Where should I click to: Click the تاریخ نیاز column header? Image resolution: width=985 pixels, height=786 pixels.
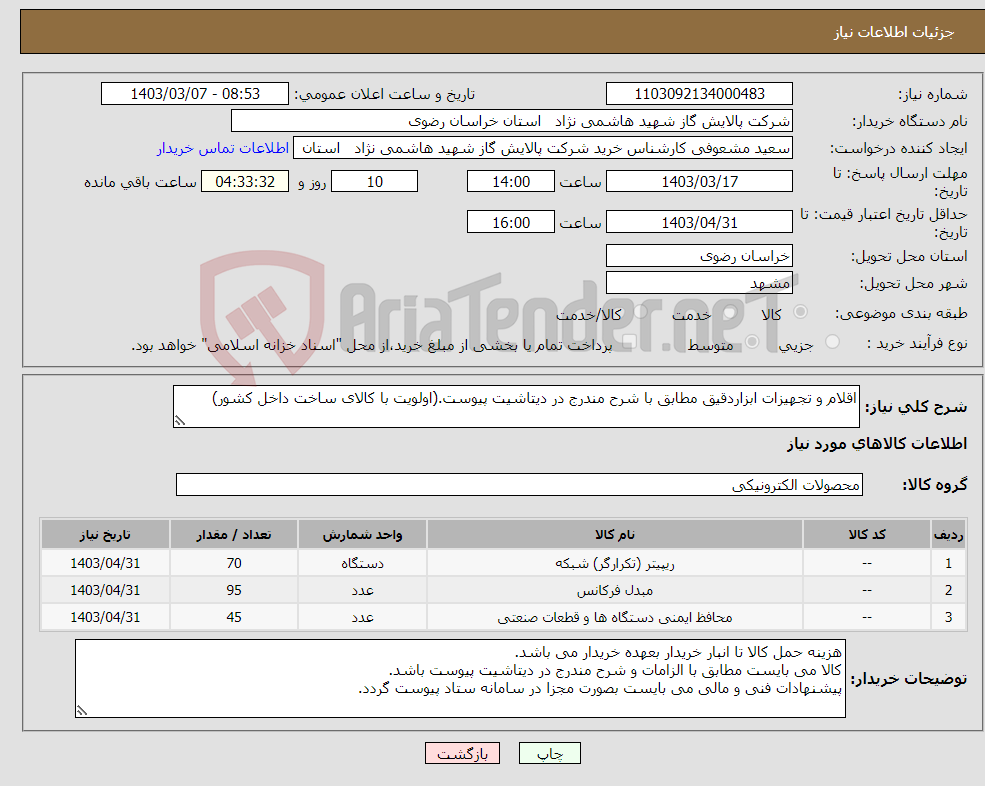[105, 534]
